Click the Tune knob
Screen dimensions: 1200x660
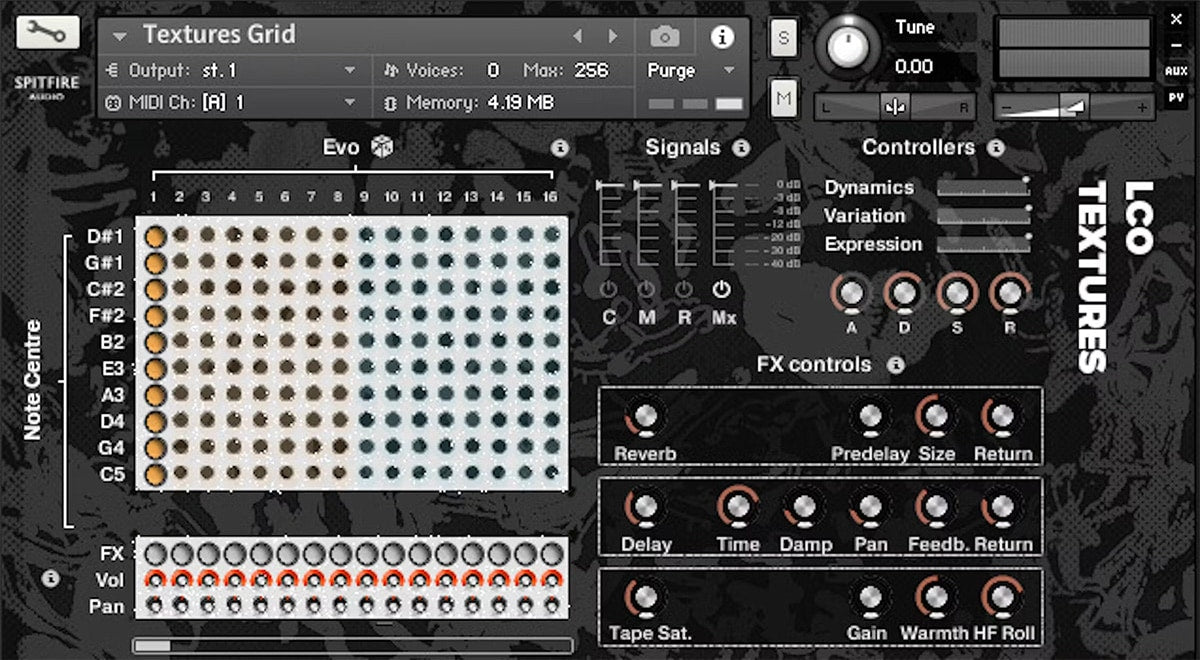(x=847, y=47)
